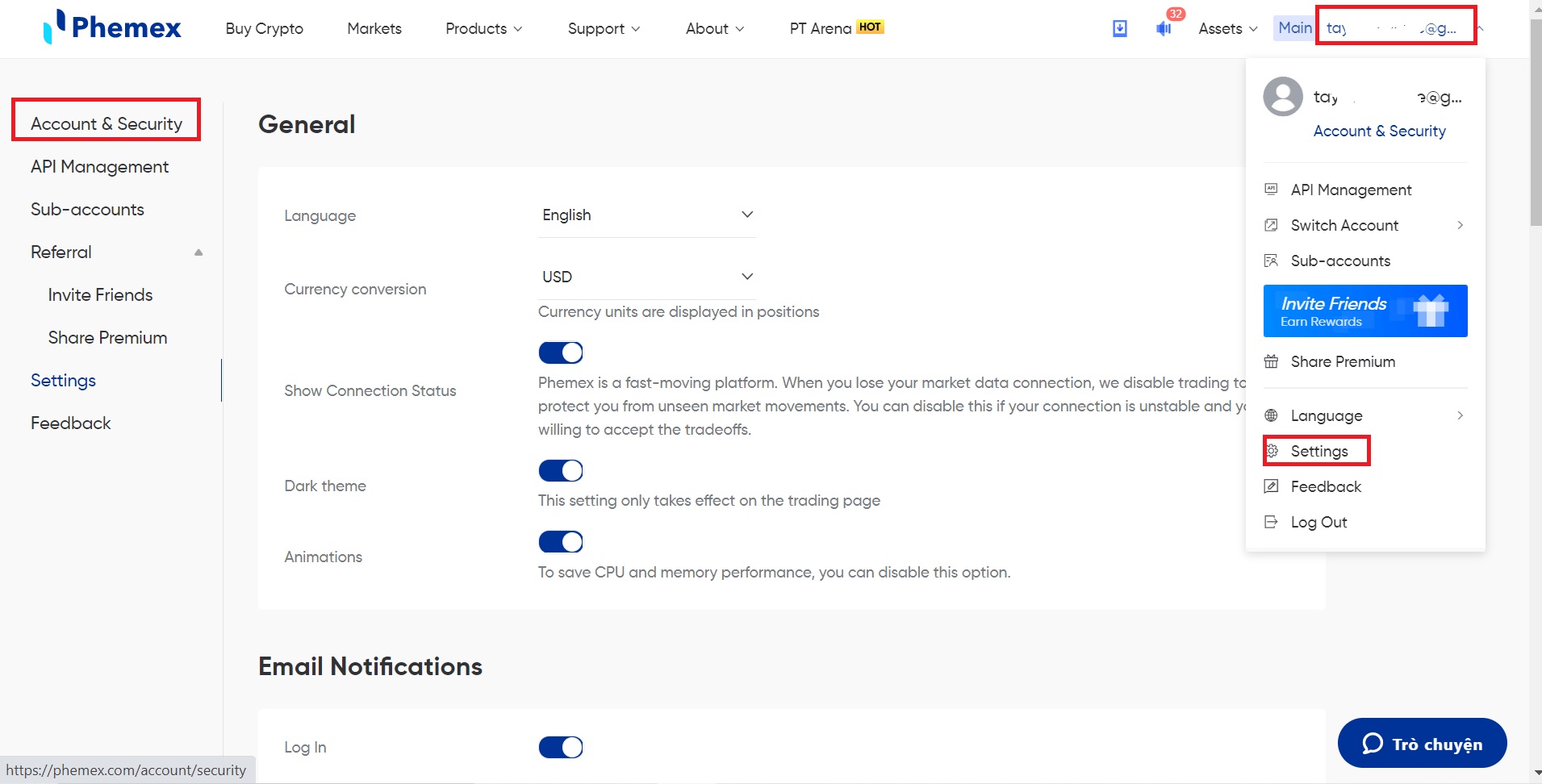Select Sub-accounts in left sidebar
1542x784 pixels.
(87, 210)
